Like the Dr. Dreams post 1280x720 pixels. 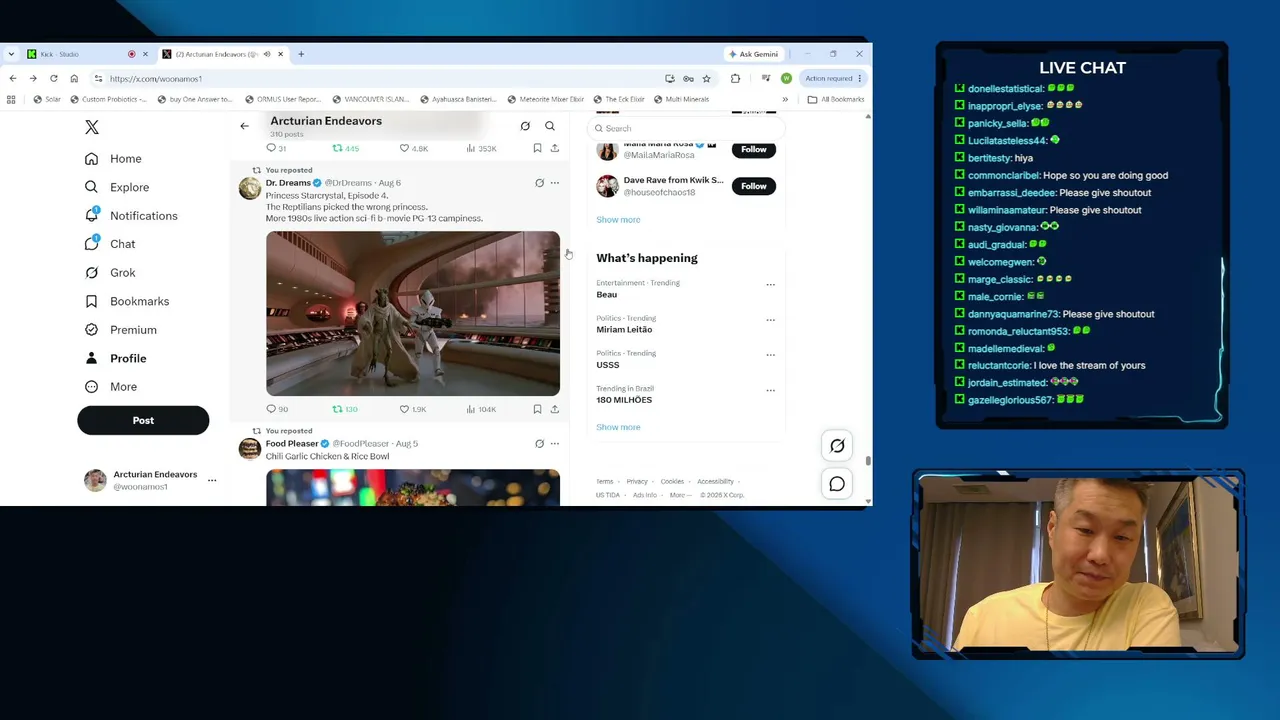click(x=413, y=409)
